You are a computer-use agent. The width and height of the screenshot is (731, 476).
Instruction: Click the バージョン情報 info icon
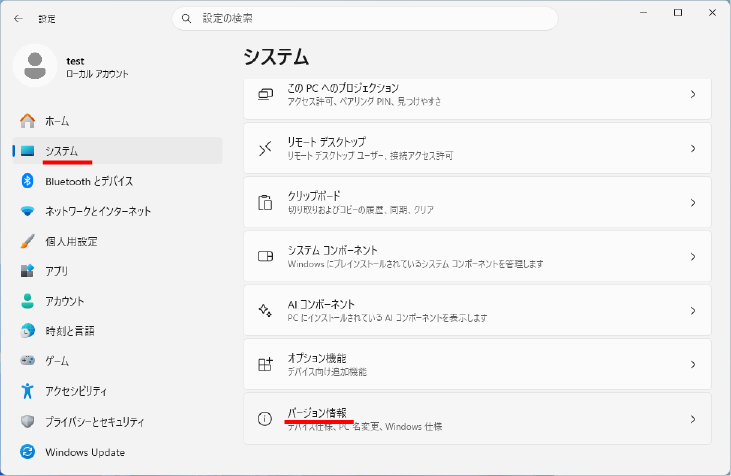point(265,419)
